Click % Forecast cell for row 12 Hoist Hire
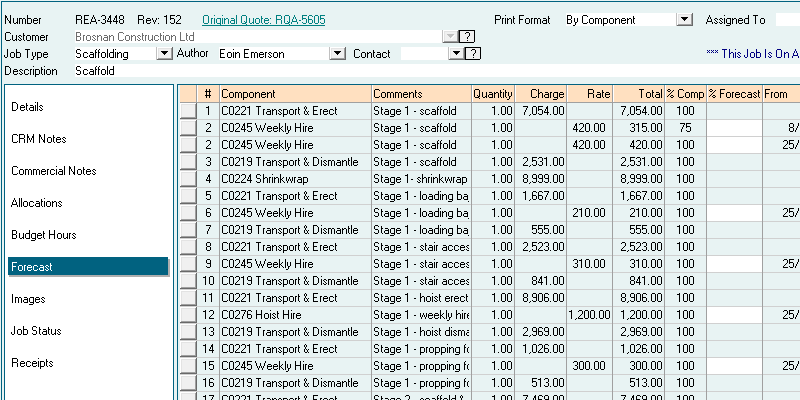The image size is (800, 400). 734,315
